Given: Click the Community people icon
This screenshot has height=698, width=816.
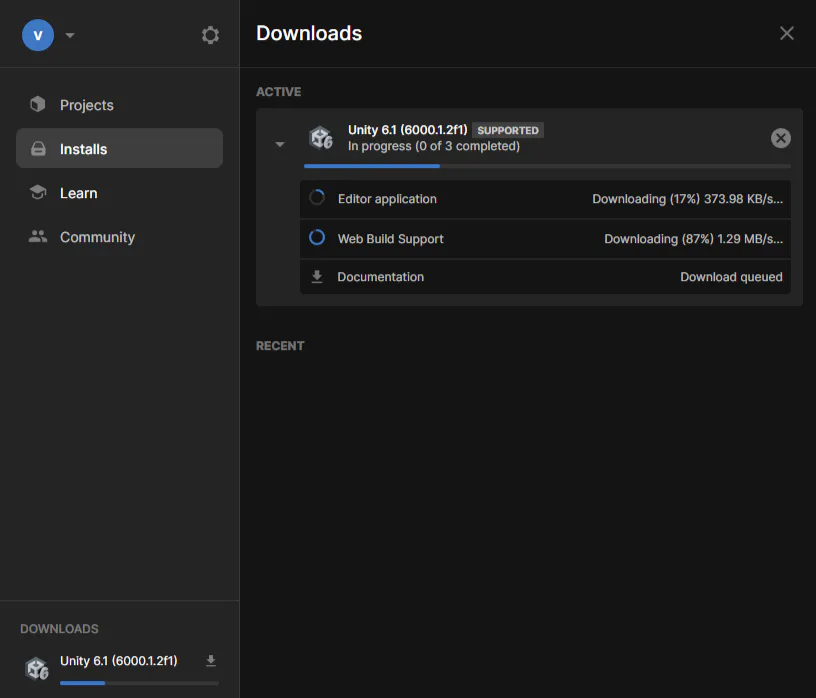Looking at the screenshot, I should click(37, 236).
